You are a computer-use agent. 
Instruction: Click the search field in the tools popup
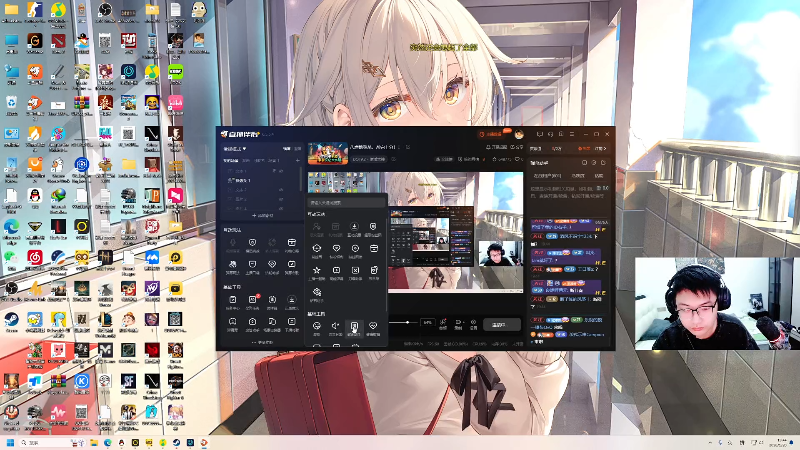click(x=346, y=203)
